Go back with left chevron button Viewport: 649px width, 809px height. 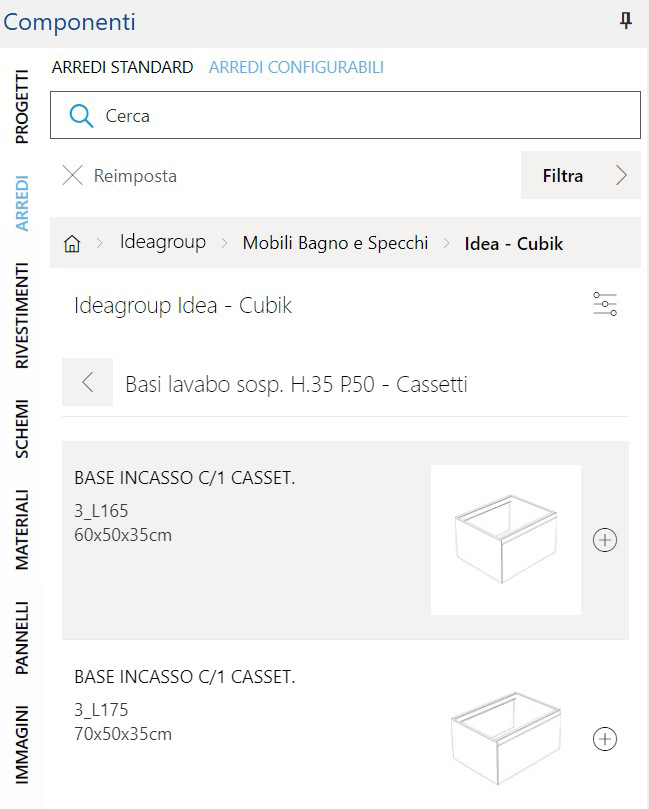(88, 382)
